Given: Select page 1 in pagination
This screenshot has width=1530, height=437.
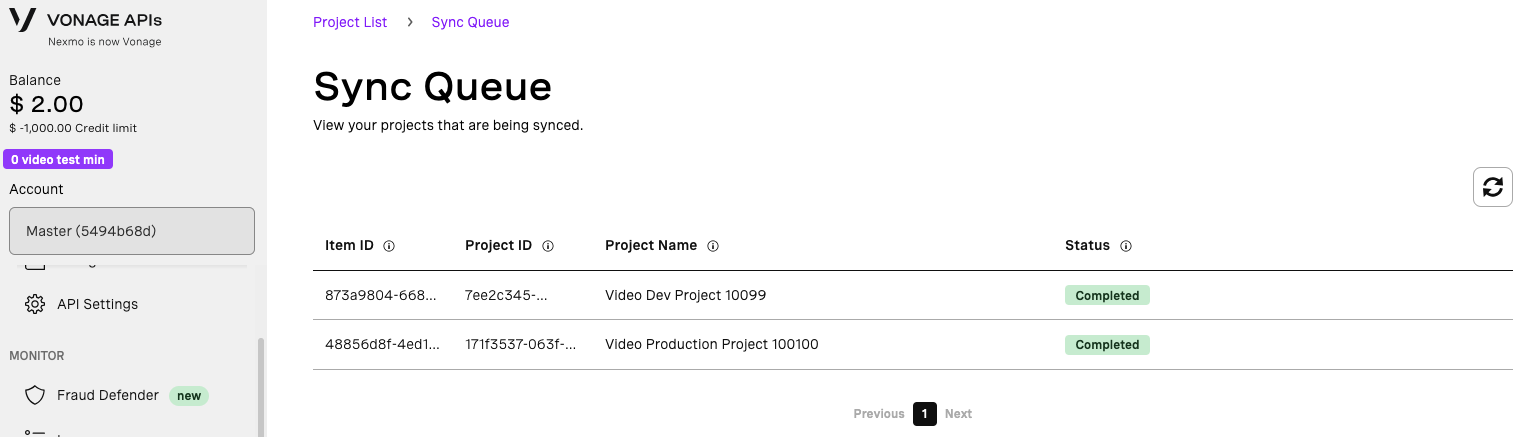Looking at the screenshot, I should [x=925, y=414].
